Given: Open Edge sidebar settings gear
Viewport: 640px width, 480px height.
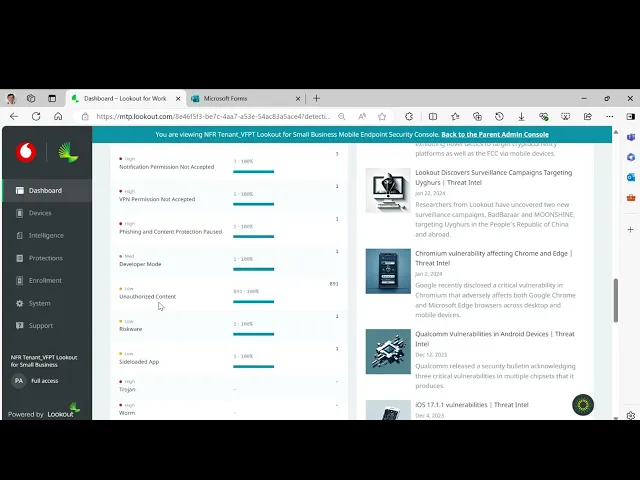Looking at the screenshot, I should click(x=631, y=416).
